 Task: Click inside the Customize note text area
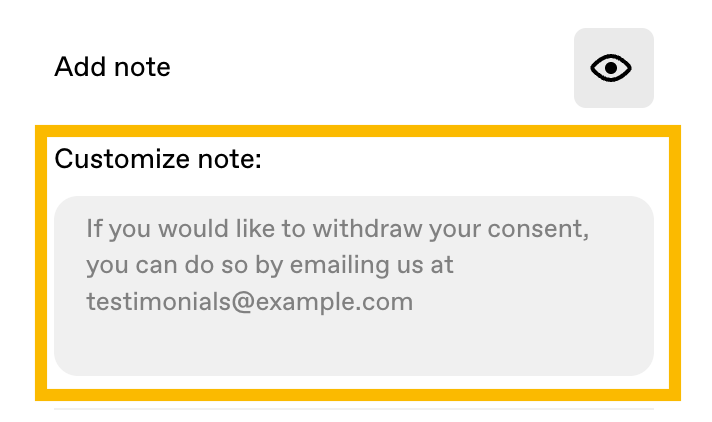click(354, 286)
